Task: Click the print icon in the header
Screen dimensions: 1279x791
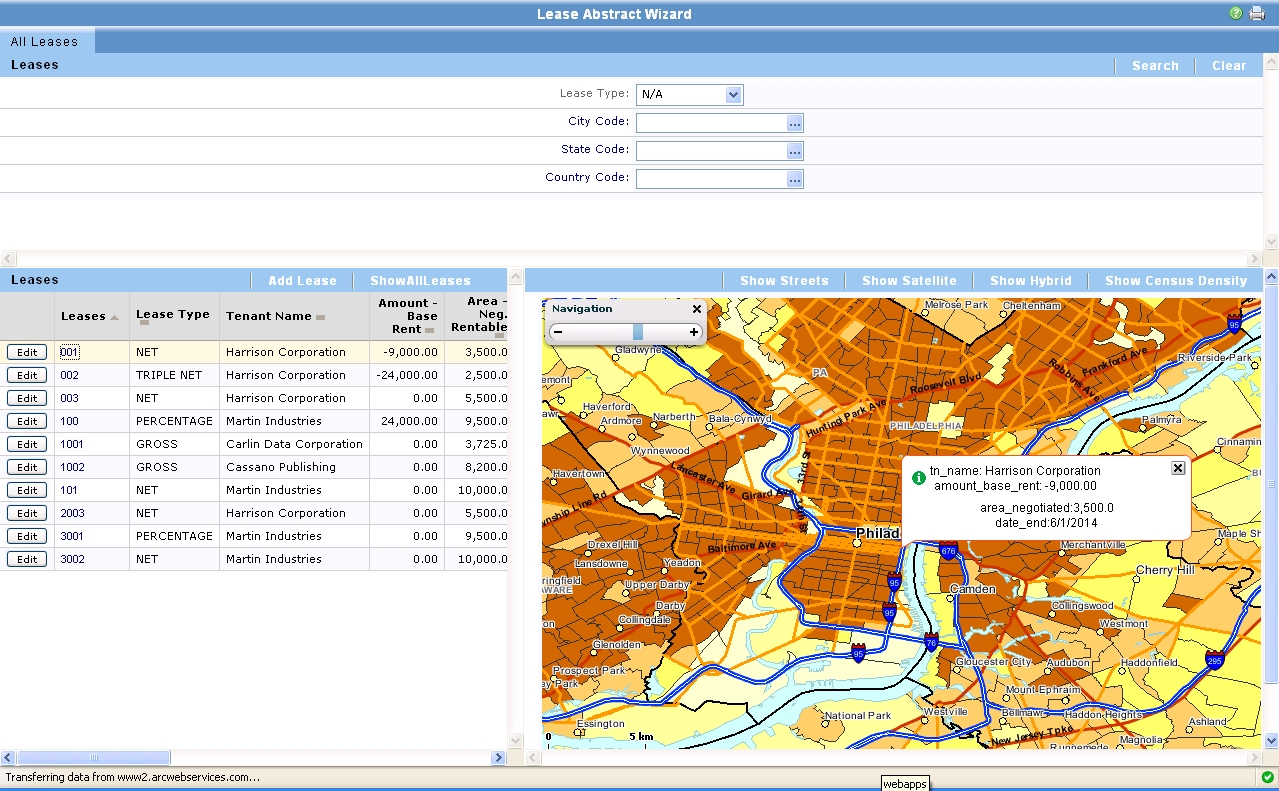Action: (1255, 13)
